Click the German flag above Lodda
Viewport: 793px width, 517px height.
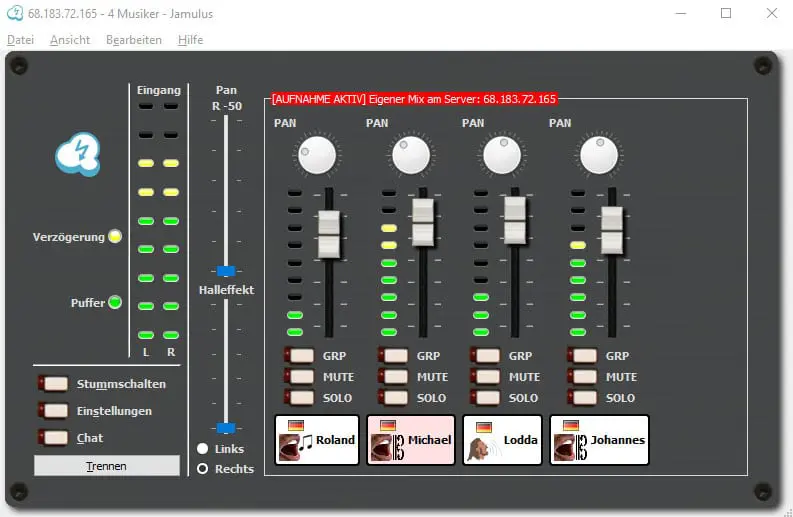coord(484,426)
